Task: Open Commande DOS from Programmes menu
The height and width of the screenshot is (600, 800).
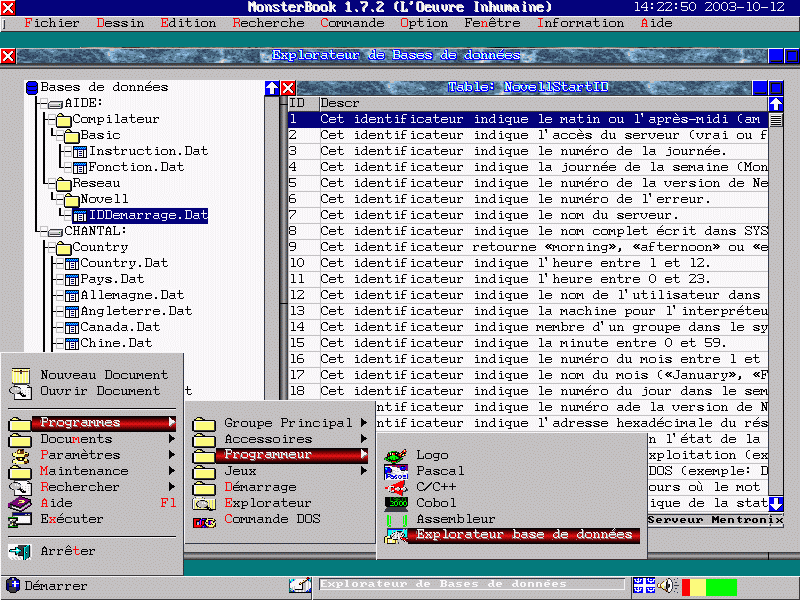Action: (x=271, y=519)
